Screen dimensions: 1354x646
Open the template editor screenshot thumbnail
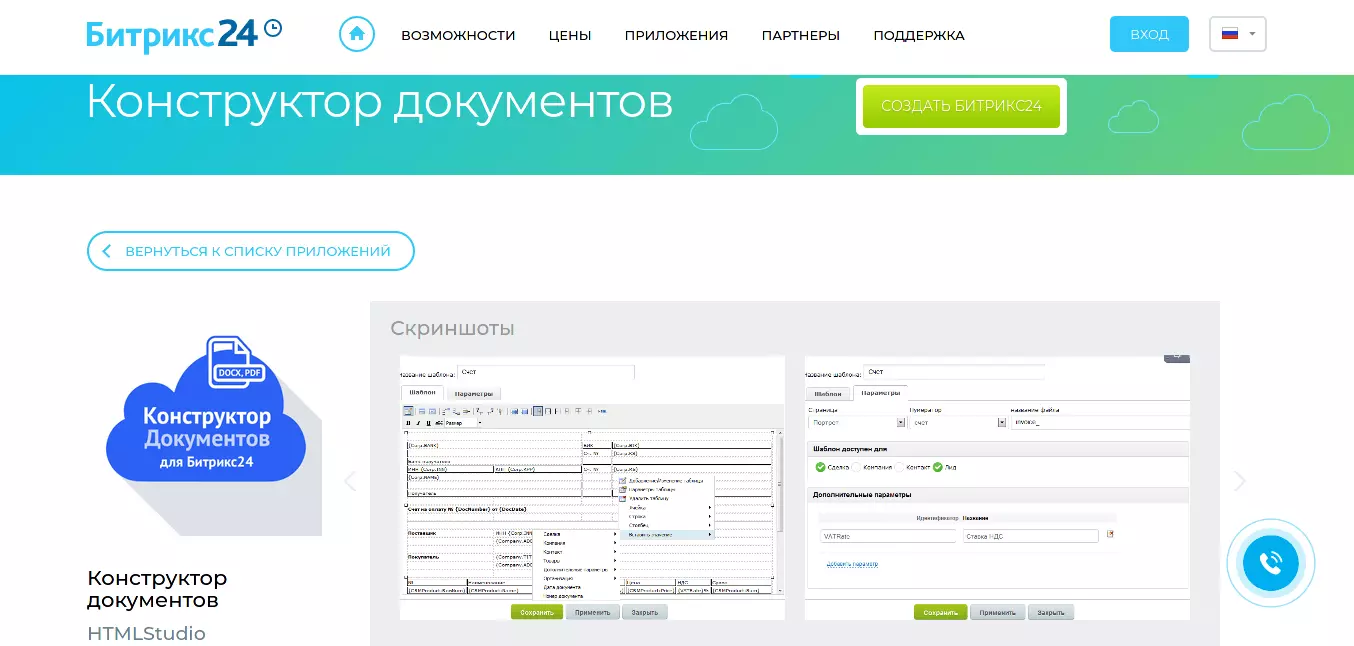coord(592,488)
